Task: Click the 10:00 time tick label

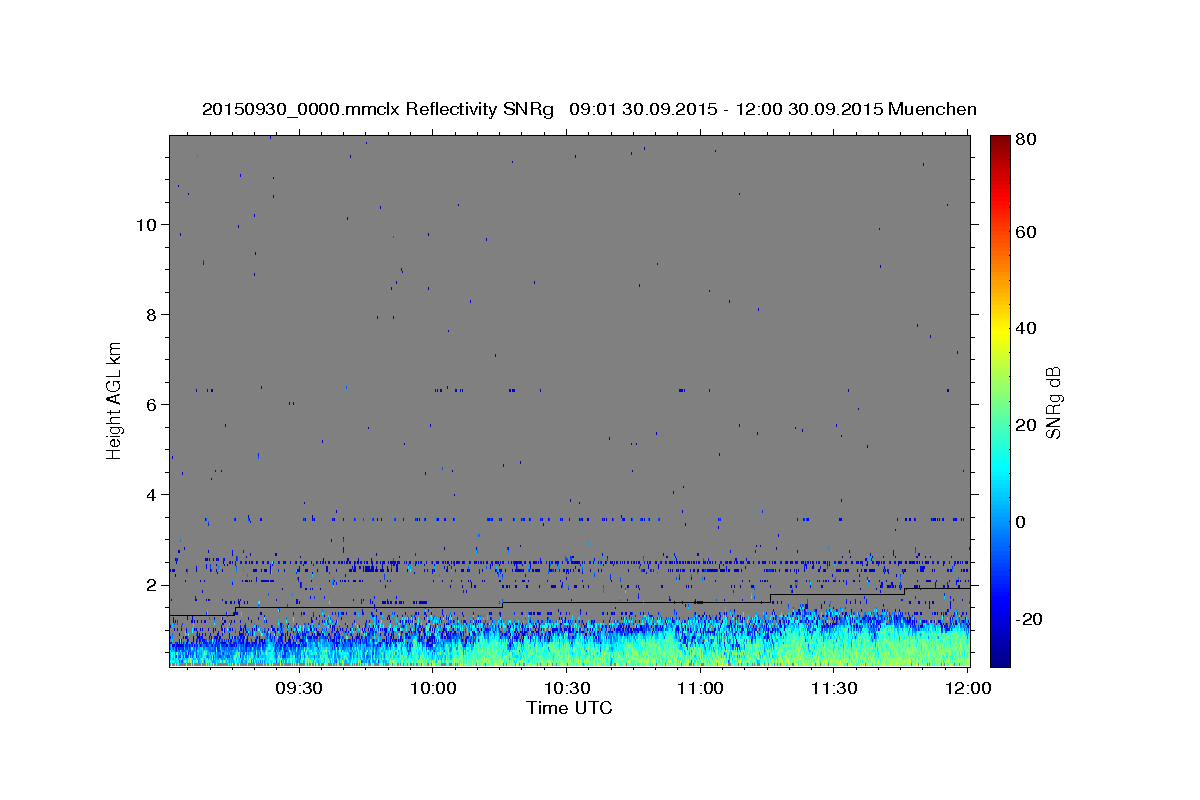Action: [x=433, y=688]
